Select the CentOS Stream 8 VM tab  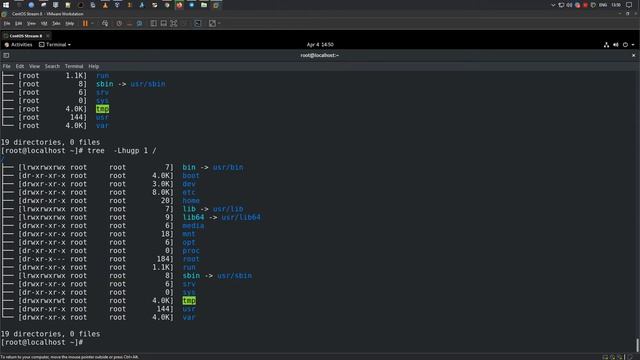click(x=25, y=36)
